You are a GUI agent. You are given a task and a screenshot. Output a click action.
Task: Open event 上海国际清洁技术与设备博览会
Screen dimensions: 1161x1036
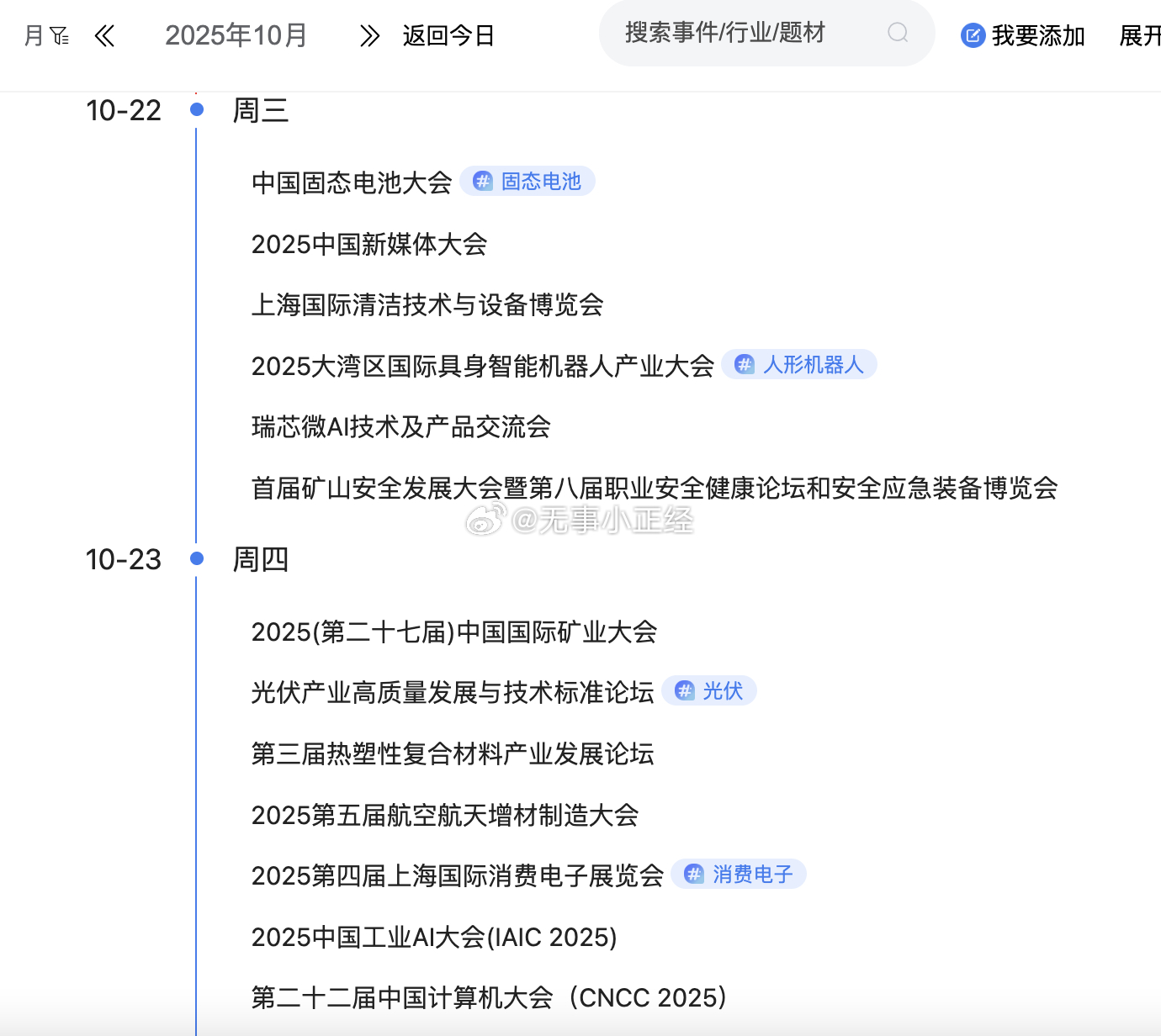(x=427, y=304)
